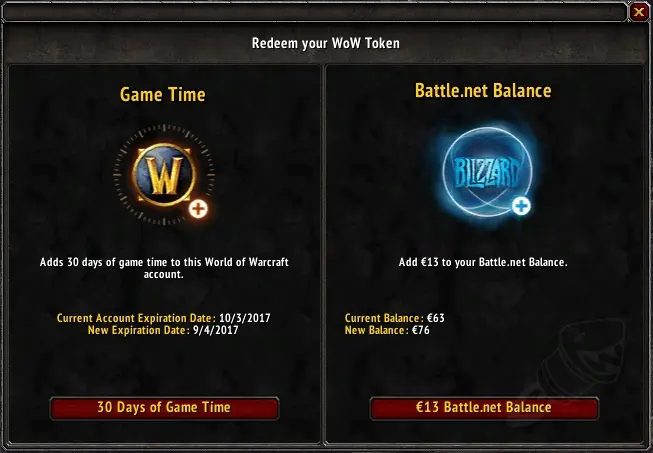Click the New Expiration Date text
653x453 pixels.
(x=163, y=330)
